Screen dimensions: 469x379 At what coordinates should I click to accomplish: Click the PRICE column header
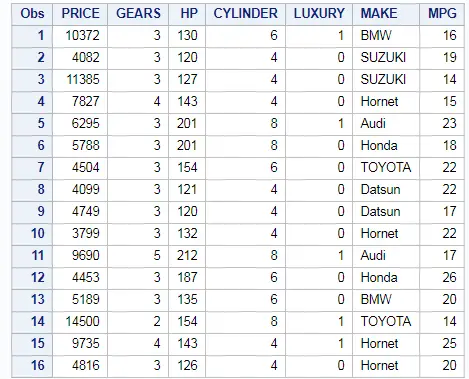coord(80,14)
